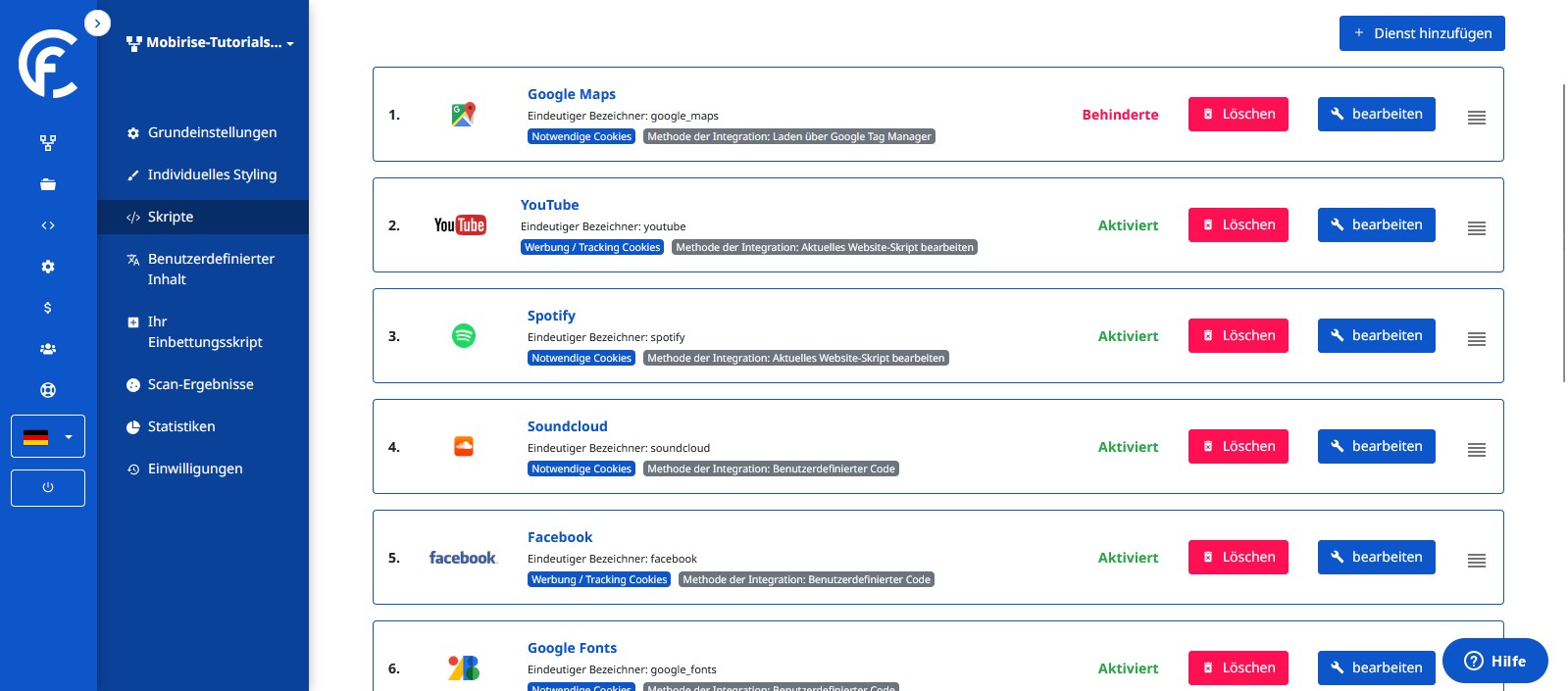The image size is (1568, 691).
Task: Open the German flag language dropdown
Action: pyautogui.click(x=48, y=436)
